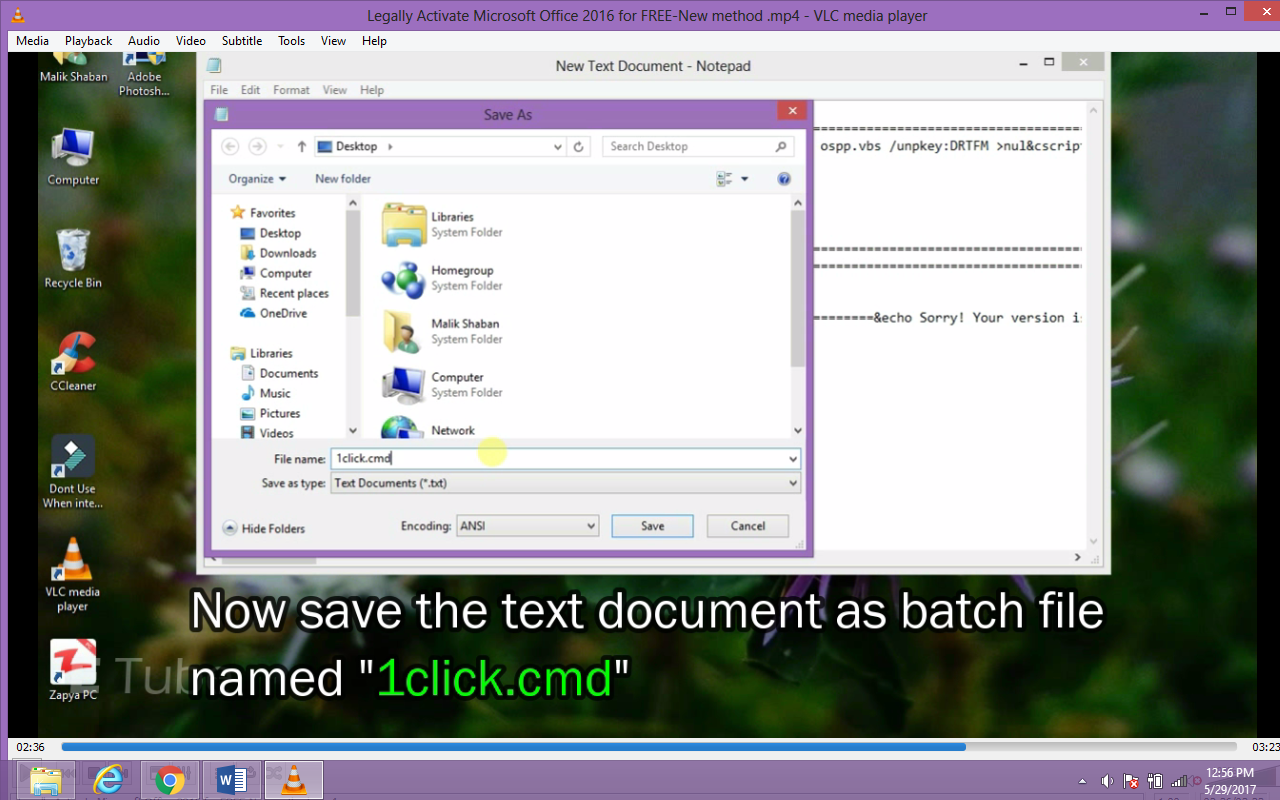Open Notepad File menu

[219, 90]
